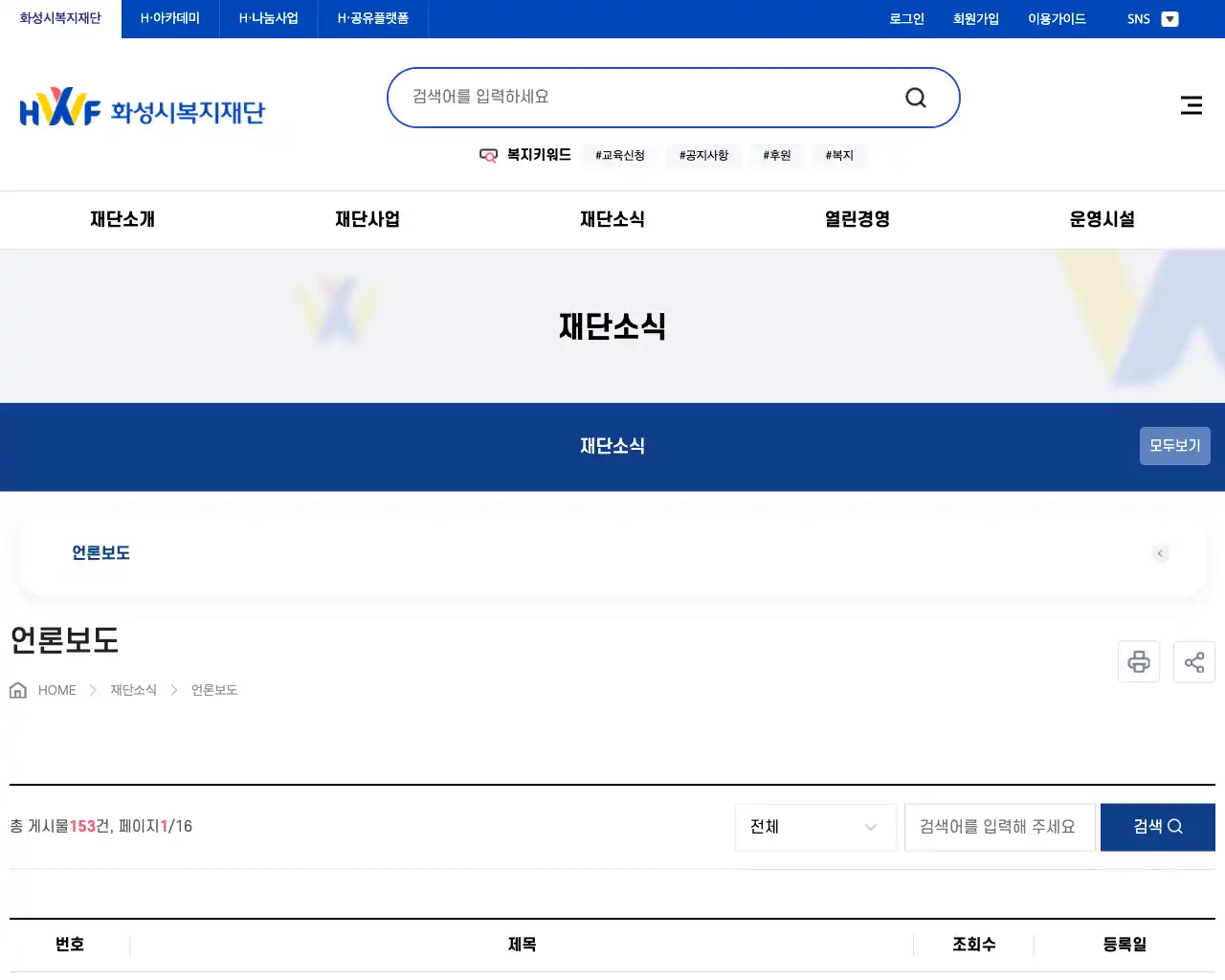The height and width of the screenshot is (980, 1225).
Task: Click the 모두보기 button
Action: click(x=1174, y=446)
